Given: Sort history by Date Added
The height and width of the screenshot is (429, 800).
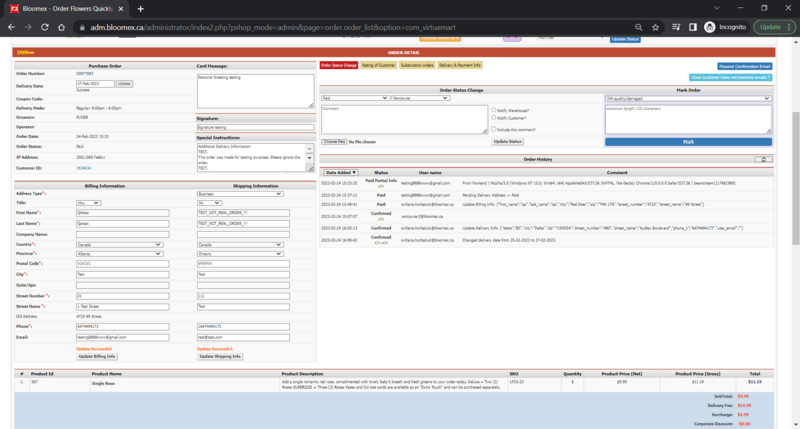Looking at the screenshot, I should point(341,172).
